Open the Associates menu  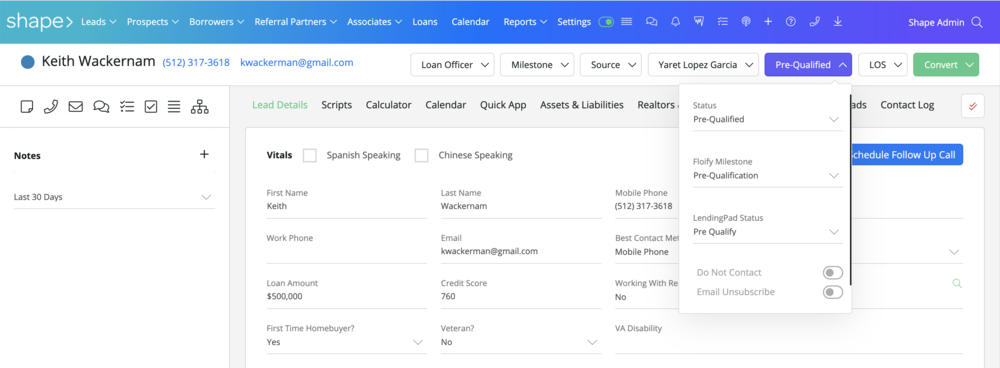pyautogui.click(x=374, y=22)
